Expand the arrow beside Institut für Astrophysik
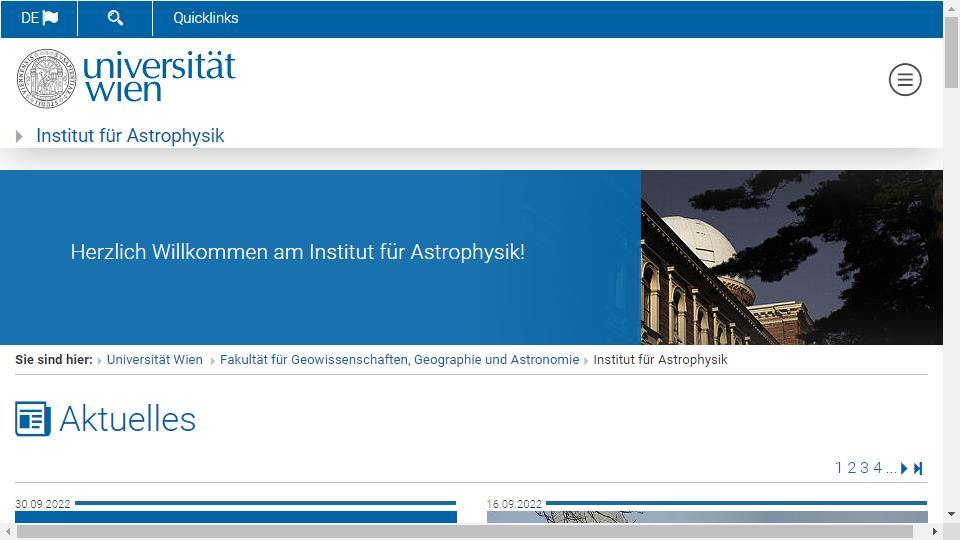The width and height of the screenshot is (960, 540). pos(19,136)
